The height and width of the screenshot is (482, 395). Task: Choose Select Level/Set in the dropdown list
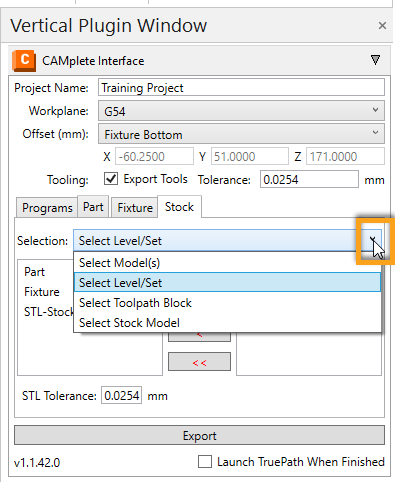pyautogui.click(x=227, y=282)
